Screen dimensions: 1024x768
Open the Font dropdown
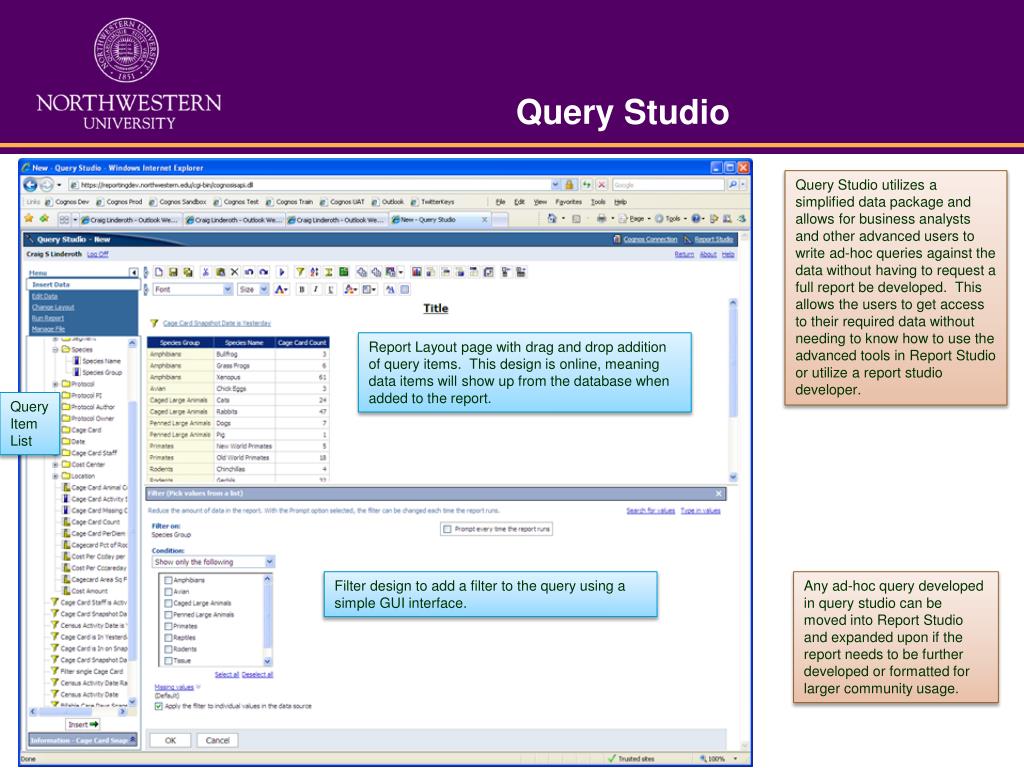[x=227, y=290]
